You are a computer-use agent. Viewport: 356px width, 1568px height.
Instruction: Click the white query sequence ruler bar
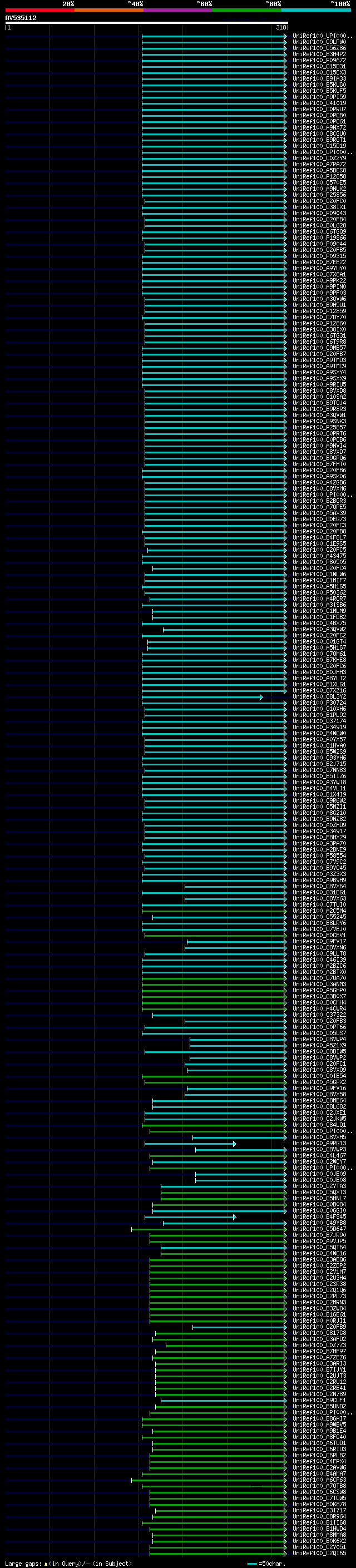[x=146, y=23]
